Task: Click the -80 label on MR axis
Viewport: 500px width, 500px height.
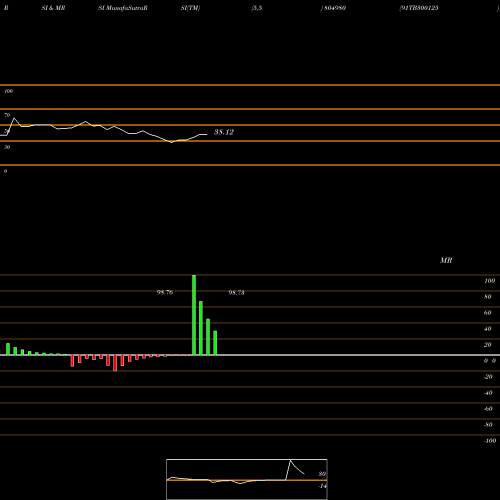Action: click(x=488, y=425)
